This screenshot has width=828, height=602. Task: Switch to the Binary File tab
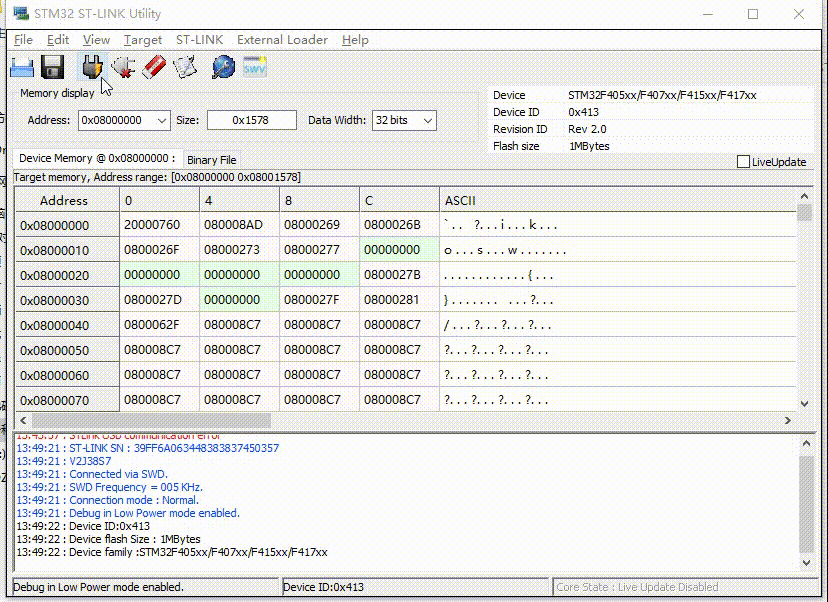click(x=211, y=160)
